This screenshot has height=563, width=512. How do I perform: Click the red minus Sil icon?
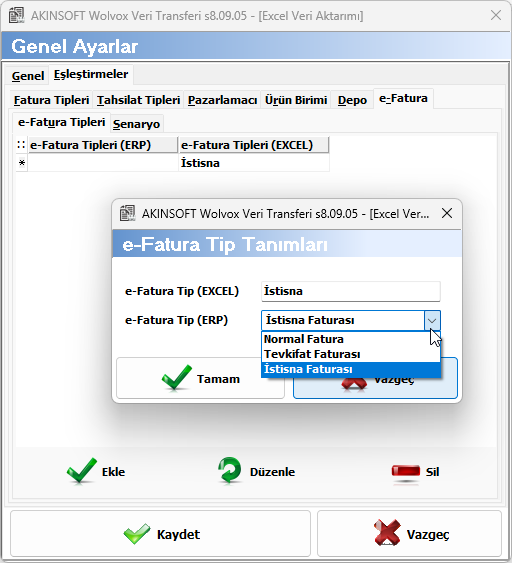coord(406,471)
